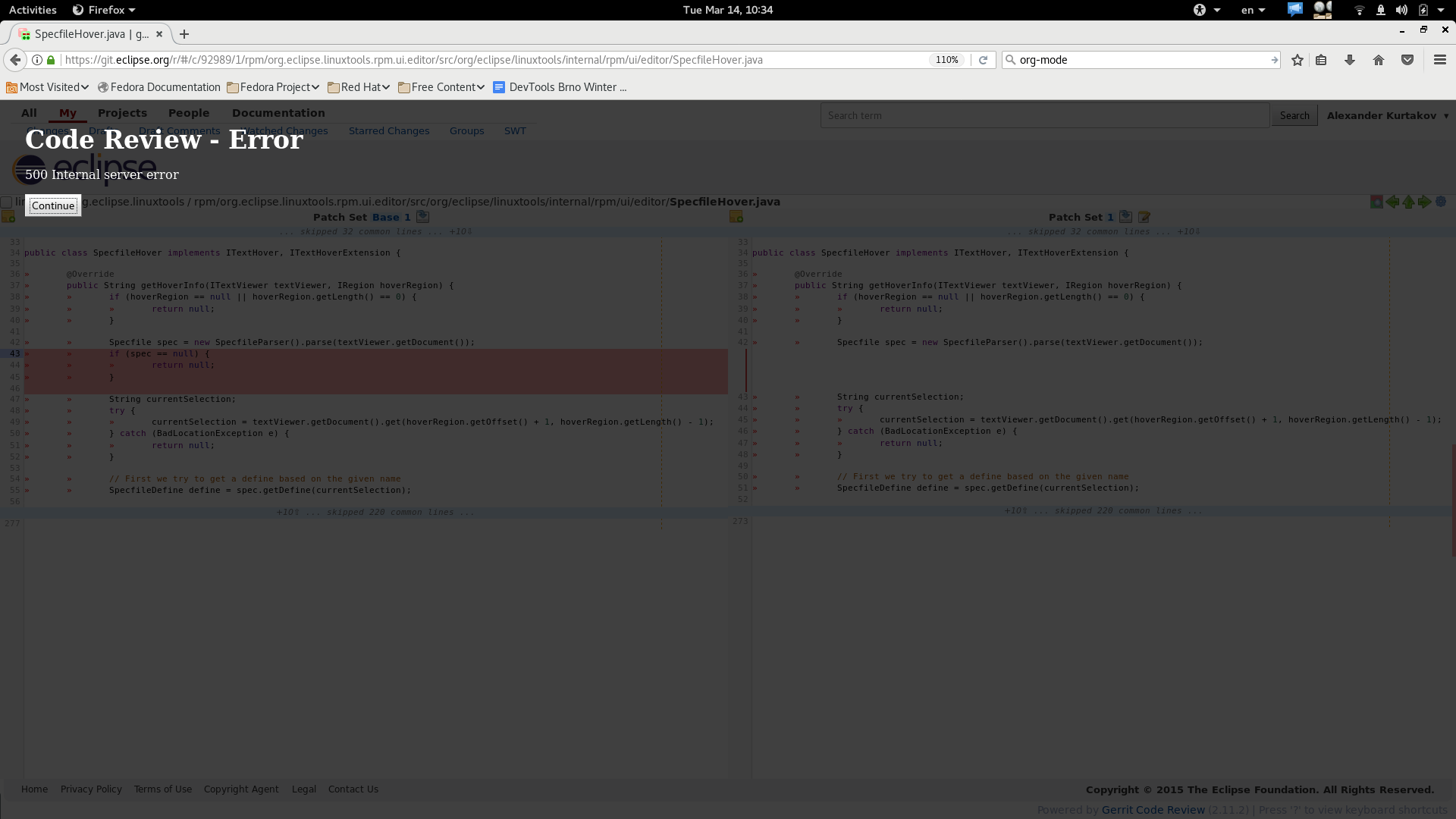1456x819 pixels.
Task: Go up to change with green arrow
Action: point(1408,202)
